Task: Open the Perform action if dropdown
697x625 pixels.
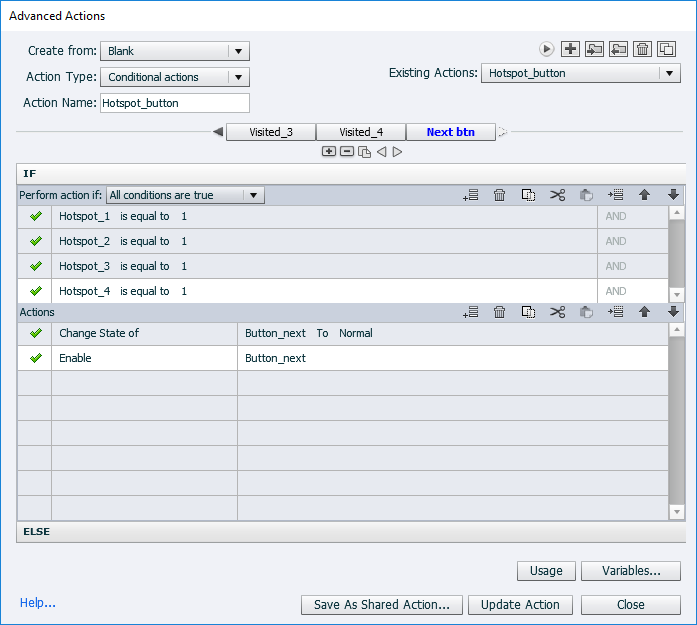Action: (185, 195)
